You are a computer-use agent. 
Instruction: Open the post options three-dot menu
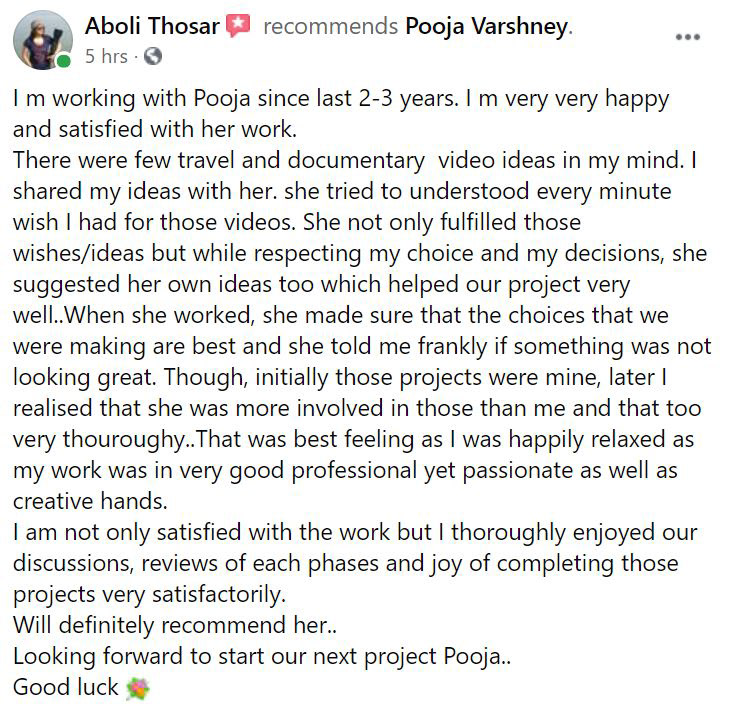[688, 38]
